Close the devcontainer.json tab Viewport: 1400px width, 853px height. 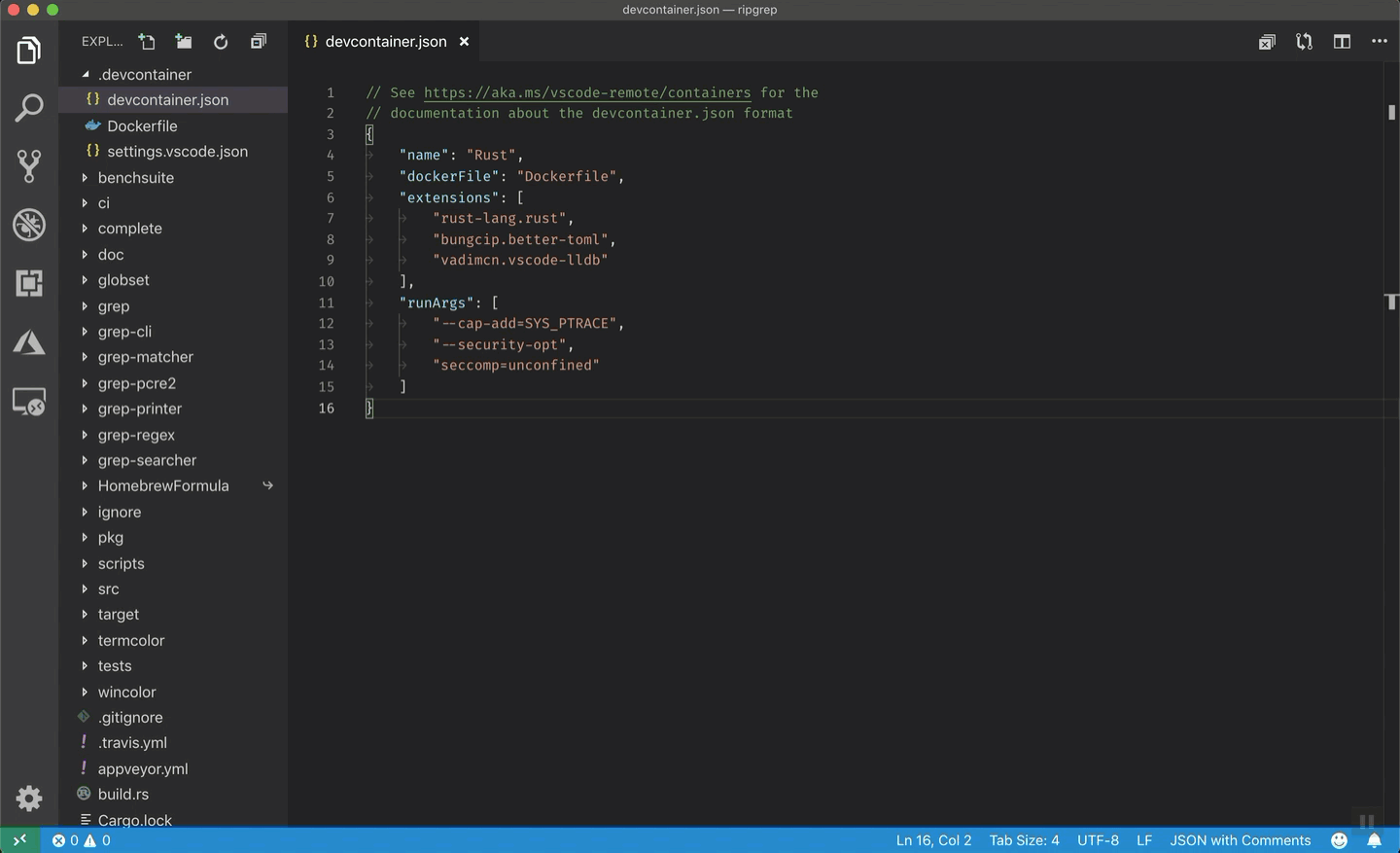click(x=465, y=42)
